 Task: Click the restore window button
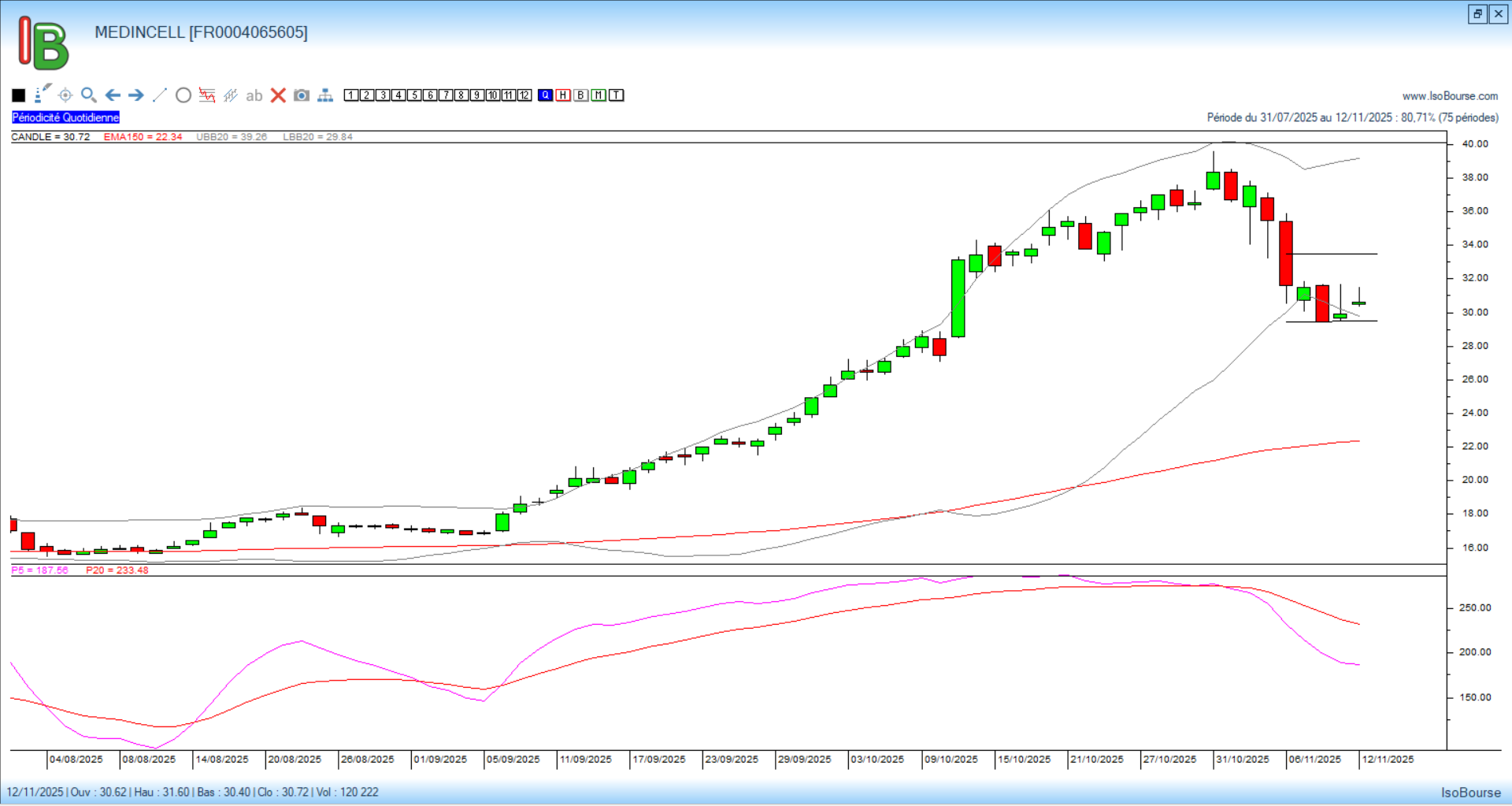(x=1477, y=14)
